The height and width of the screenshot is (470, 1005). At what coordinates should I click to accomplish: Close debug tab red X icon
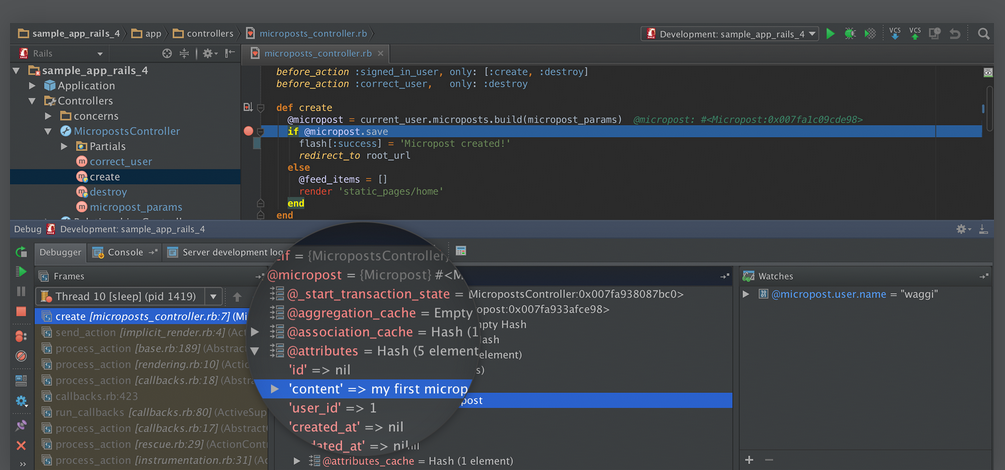[x=21, y=445]
